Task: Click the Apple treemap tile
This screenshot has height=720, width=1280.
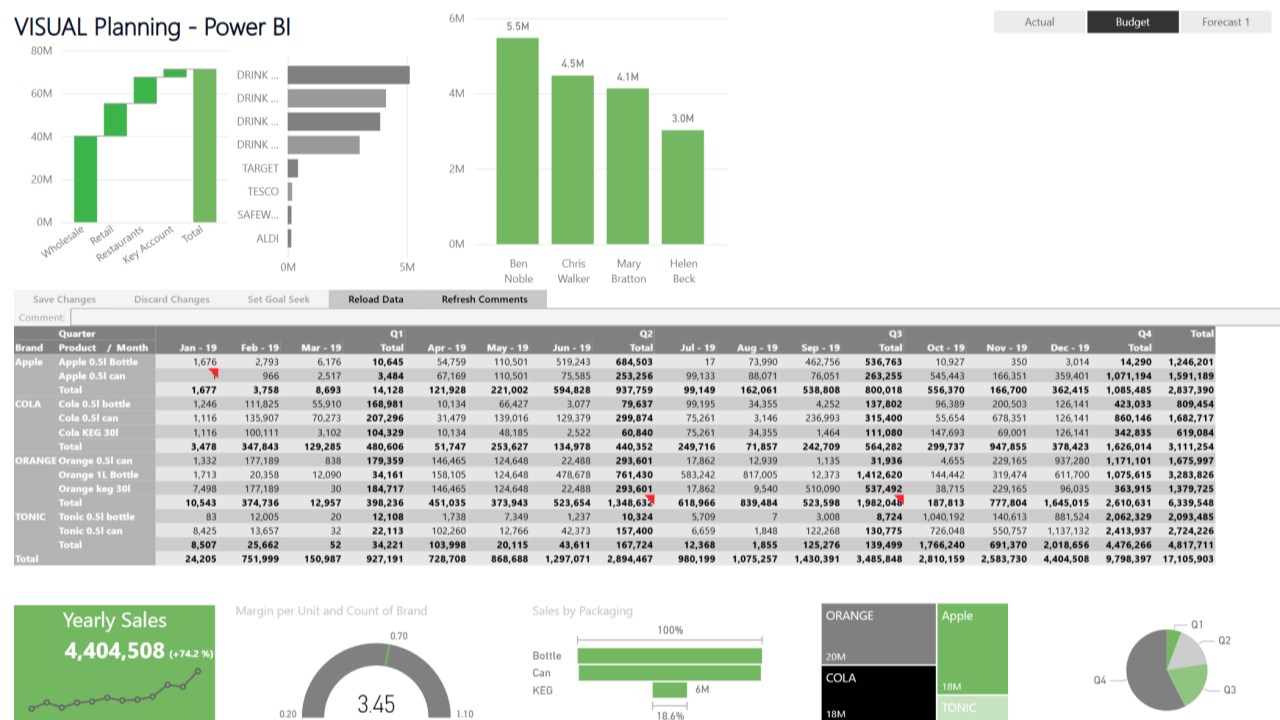Action: click(973, 649)
